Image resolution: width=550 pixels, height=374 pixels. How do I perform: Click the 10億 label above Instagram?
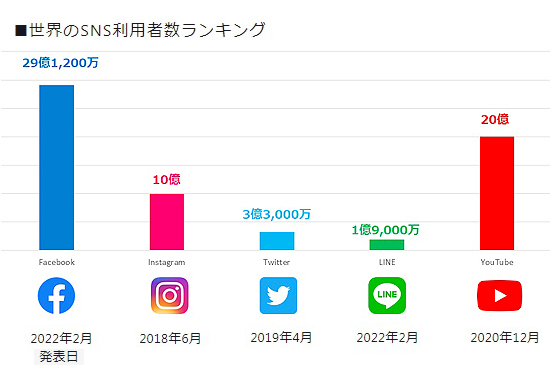coord(167,180)
